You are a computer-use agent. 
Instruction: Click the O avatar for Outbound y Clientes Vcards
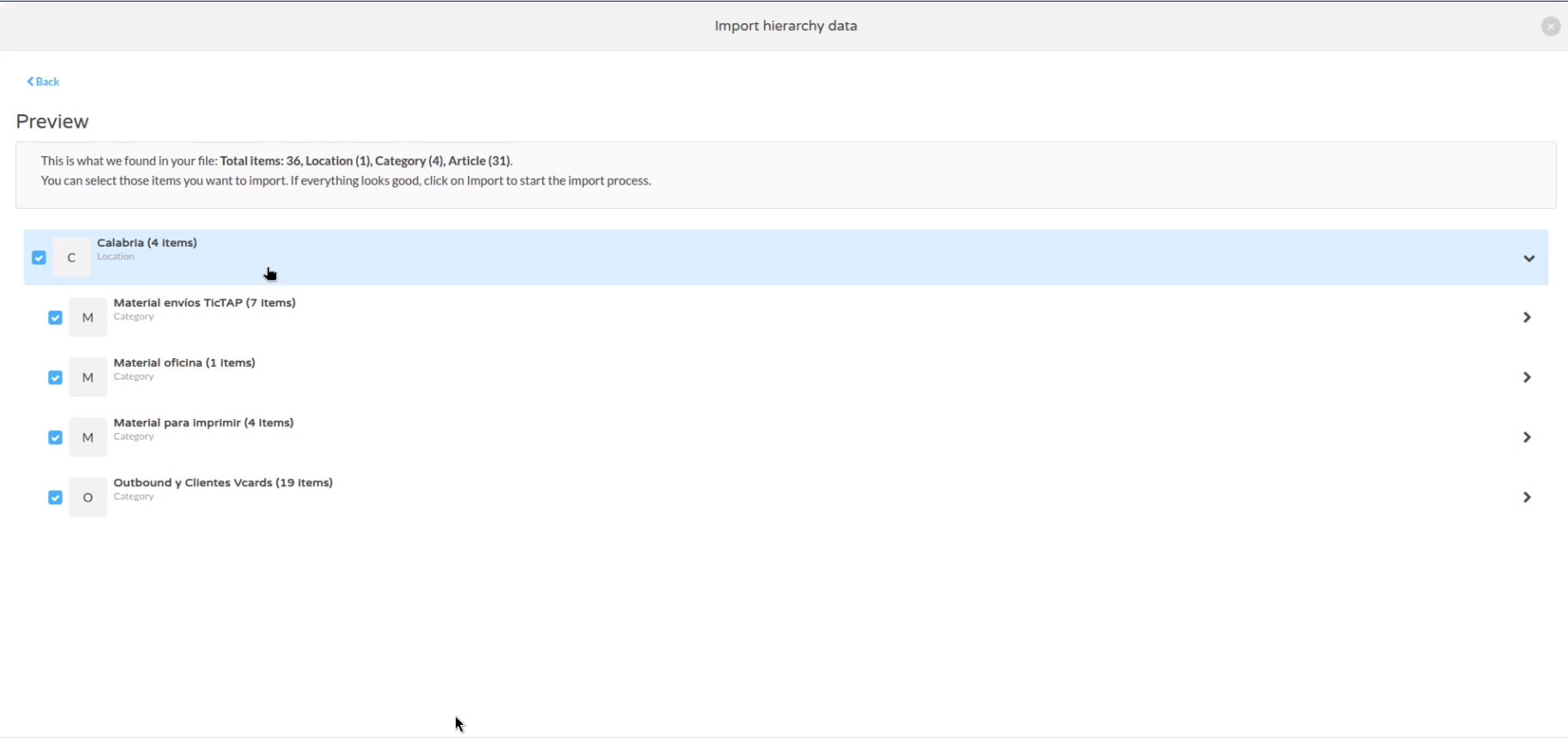[x=88, y=498]
